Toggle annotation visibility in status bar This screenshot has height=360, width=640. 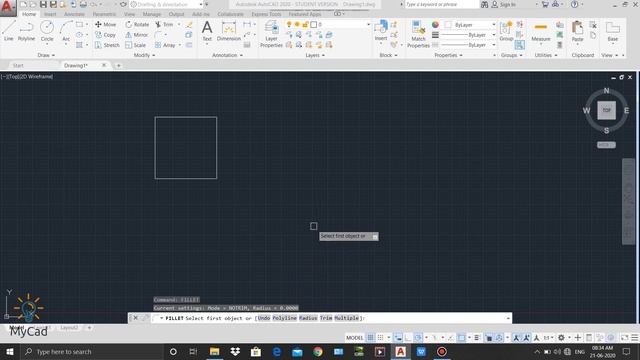point(516,338)
